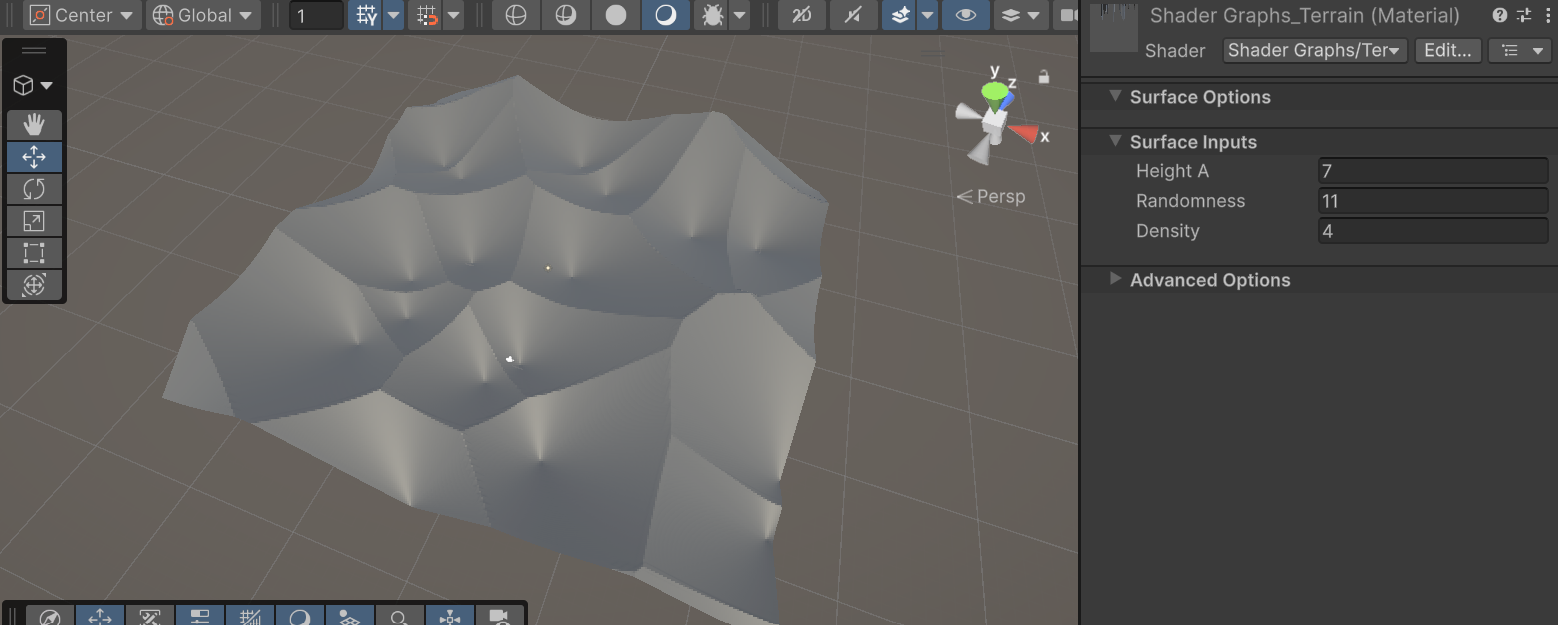1558x625 pixels.
Task: Click the settings sliders button in bottom overlay
Action: click(200, 616)
